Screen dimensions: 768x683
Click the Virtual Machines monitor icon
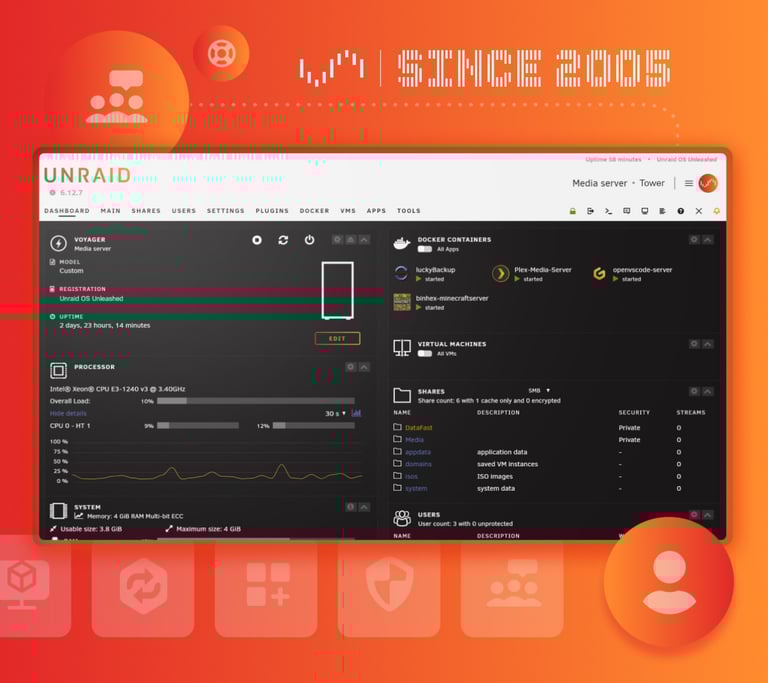402,348
